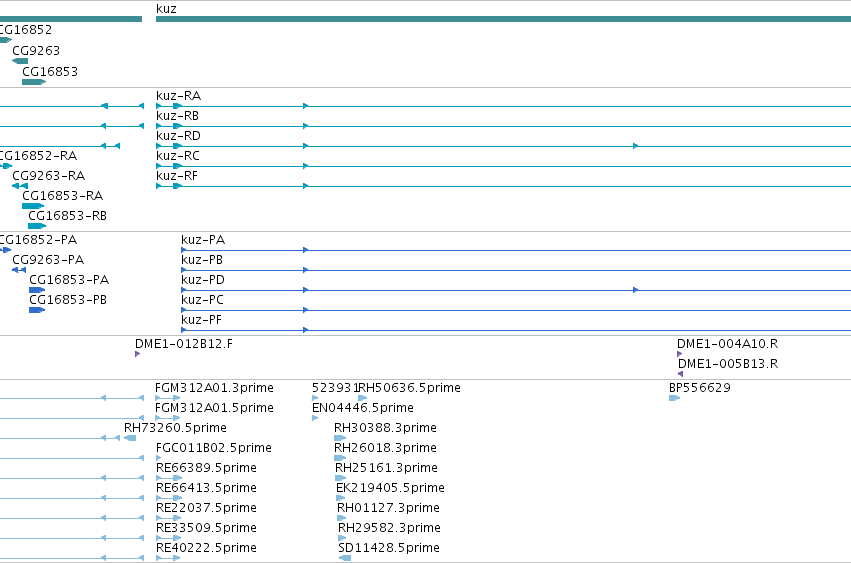
Task: Select the kuz-RA transcript label
Action: pyautogui.click(x=179, y=96)
